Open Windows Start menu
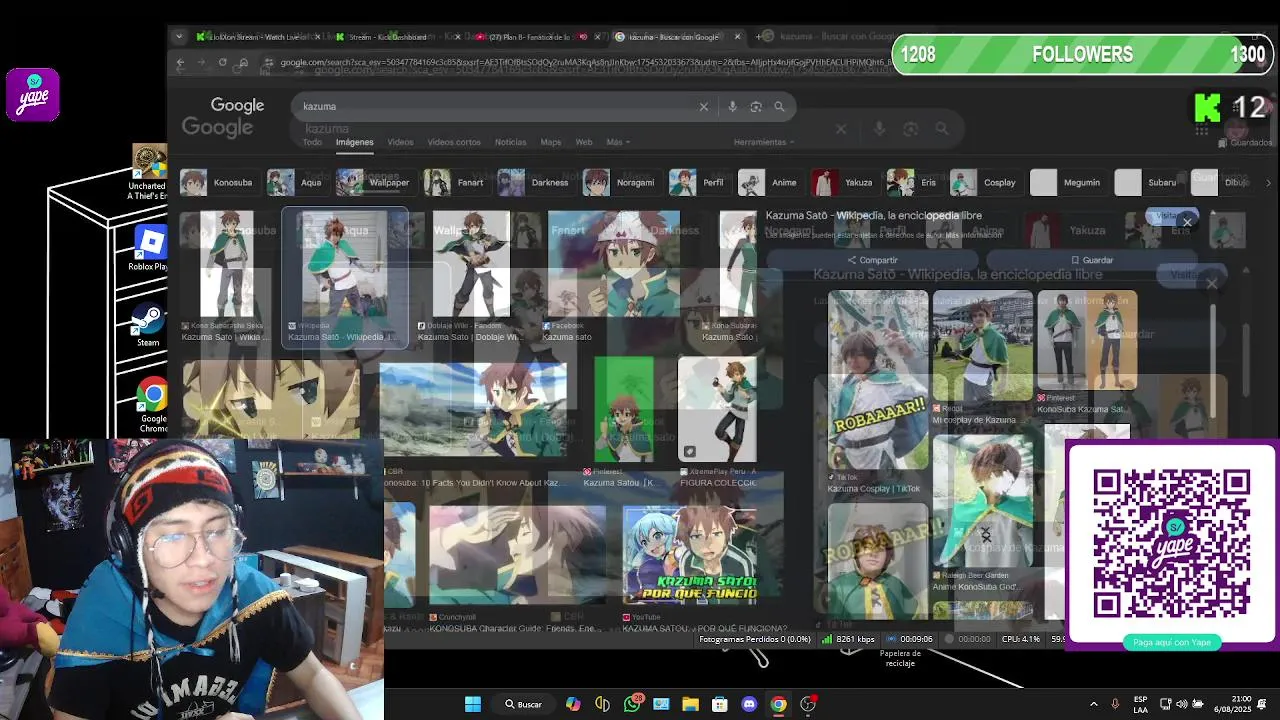Image resolution: width=1280 pixels, height=720 pixels. click(473, 704)
